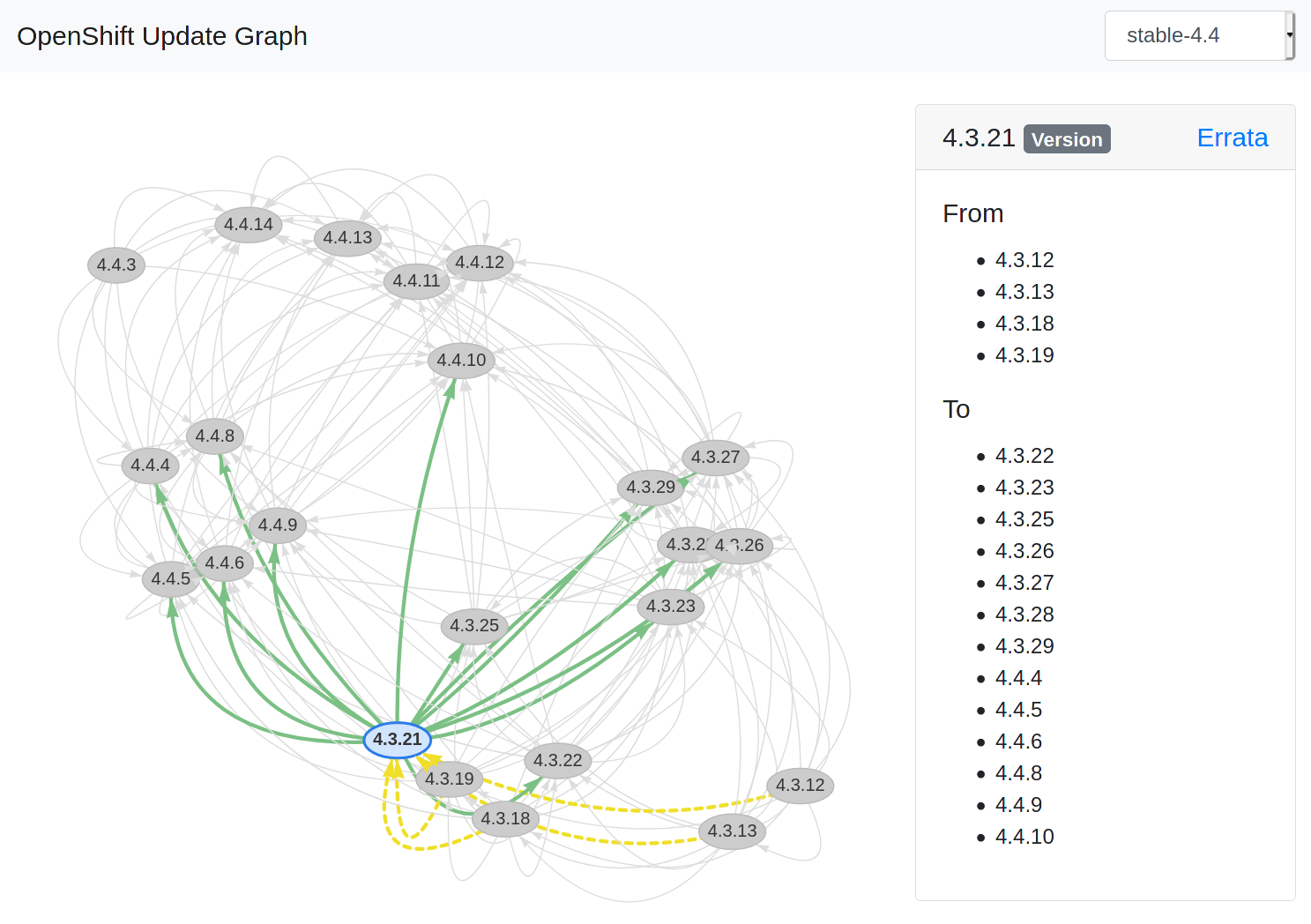This screenshot has width=1311, height=924.
Task: Select the 4.4.12 graph node
Action: [480, 263]
